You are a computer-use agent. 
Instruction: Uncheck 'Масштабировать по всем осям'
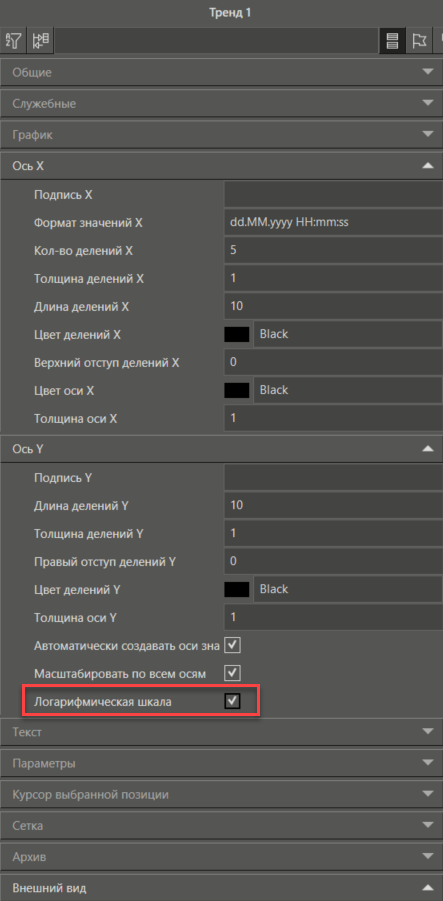[x=232, y=673]
